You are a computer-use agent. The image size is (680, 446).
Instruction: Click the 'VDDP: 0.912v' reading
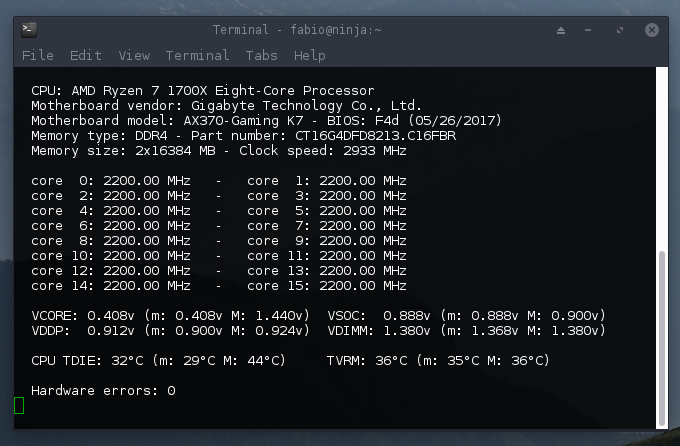pyautogui.click(x=83, y=331)
